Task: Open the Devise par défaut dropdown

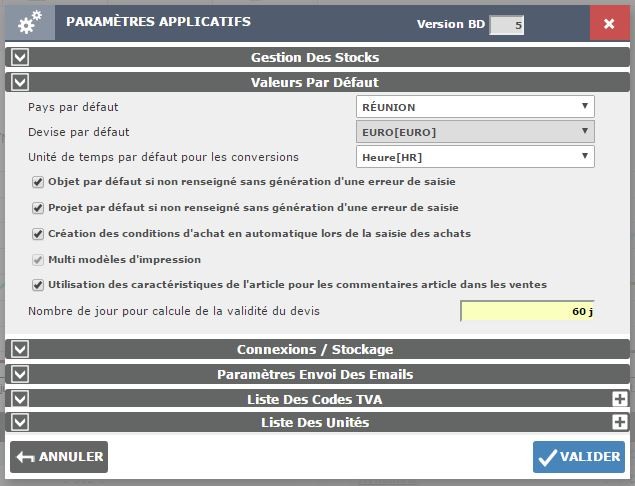Action: click(475, 132)
